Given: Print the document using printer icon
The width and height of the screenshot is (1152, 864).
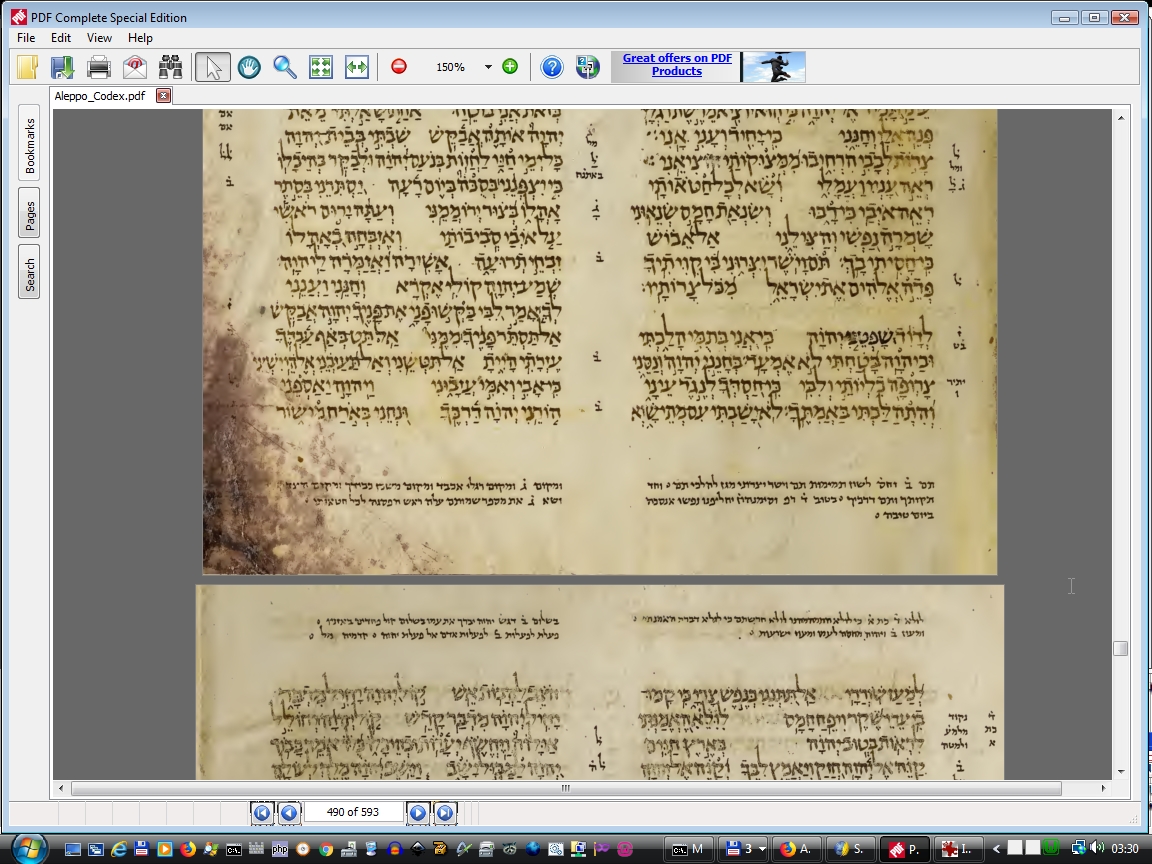Looking at the screenshot, I should pyautogui.click(x=98, y=67).
